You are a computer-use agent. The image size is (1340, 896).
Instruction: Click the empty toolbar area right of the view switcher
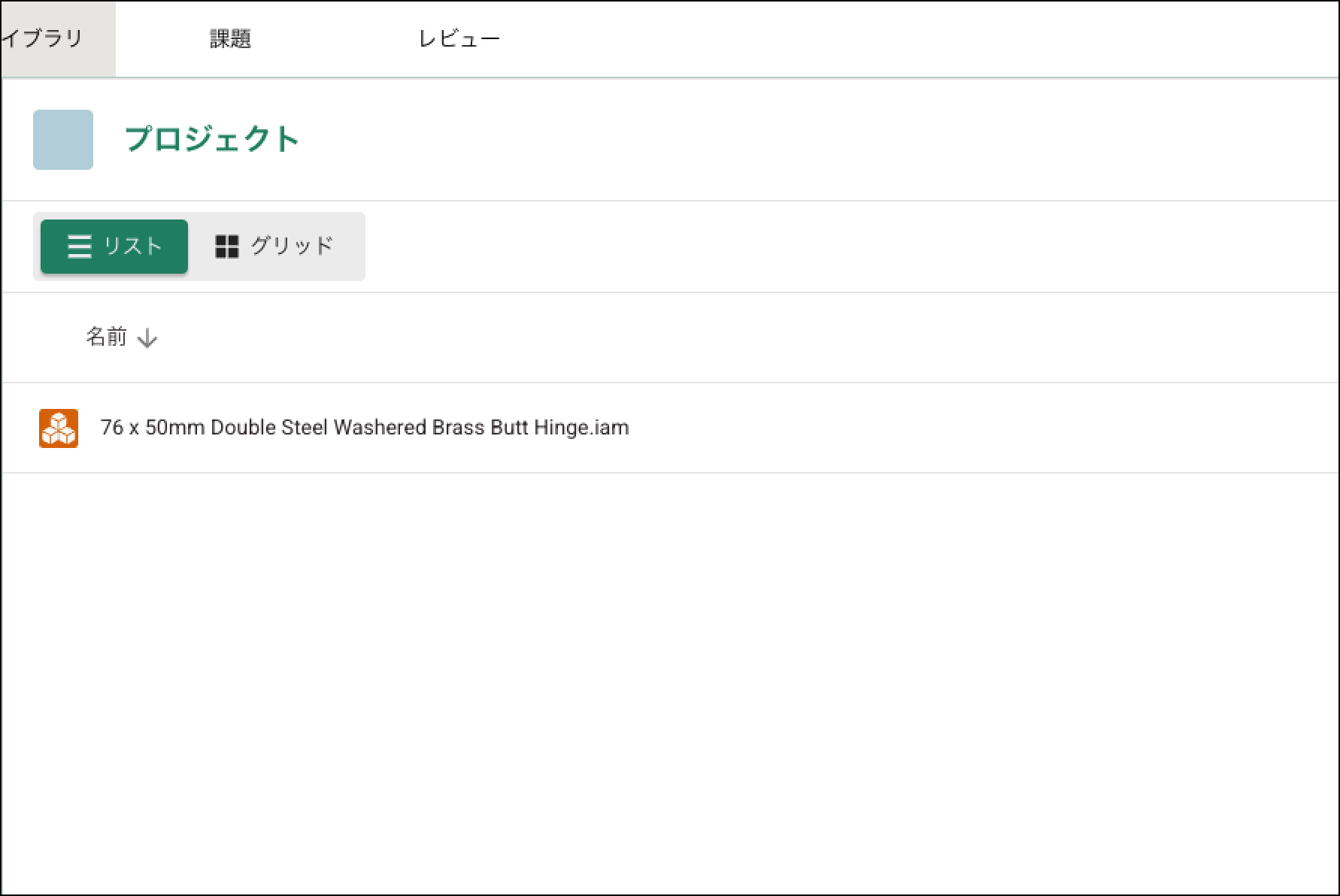(827, 247)
